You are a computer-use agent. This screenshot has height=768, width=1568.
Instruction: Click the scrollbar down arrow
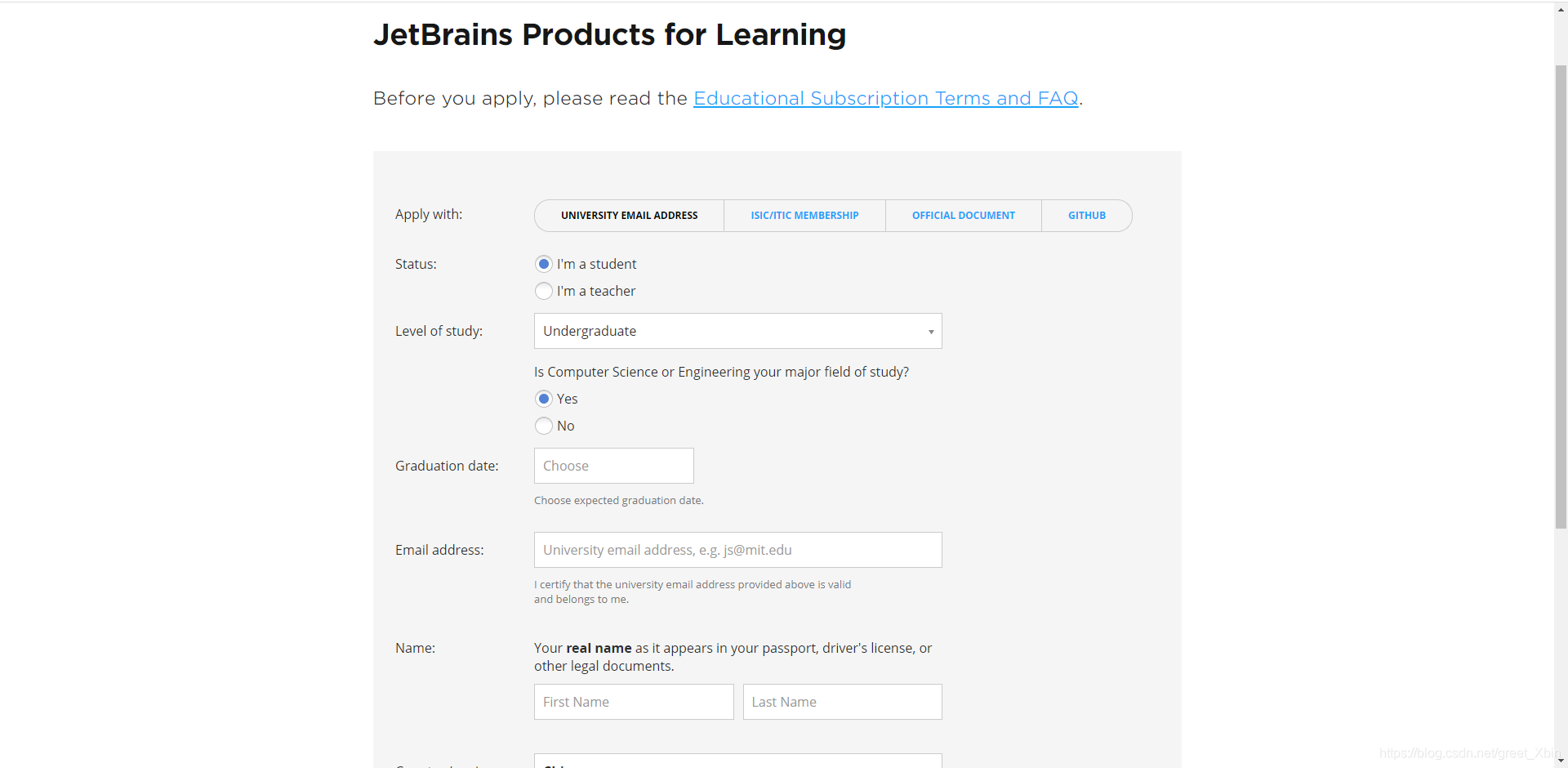click(x=1561, y=761)
